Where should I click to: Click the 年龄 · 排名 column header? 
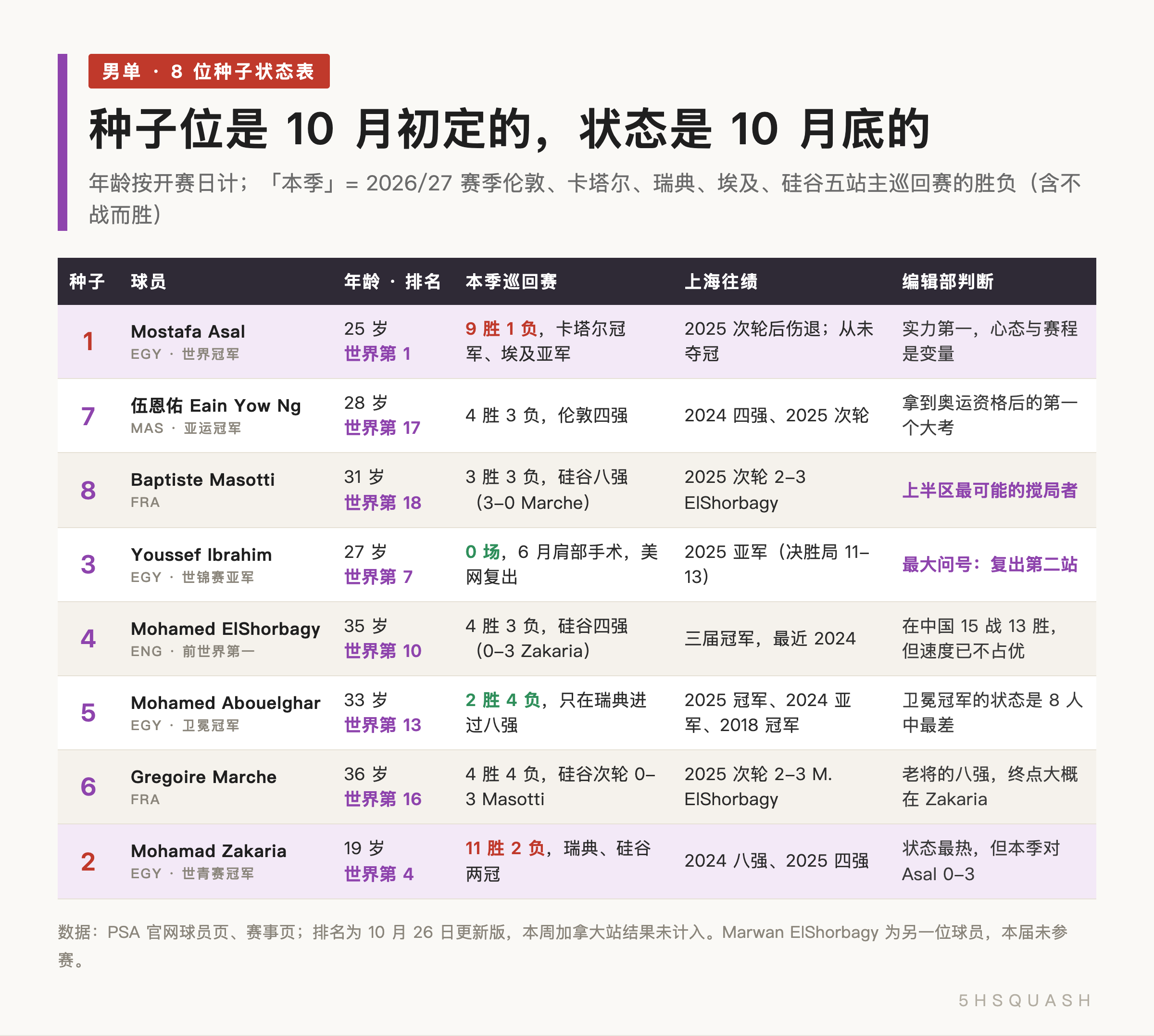pyautogui.click(x=392, y=281)
